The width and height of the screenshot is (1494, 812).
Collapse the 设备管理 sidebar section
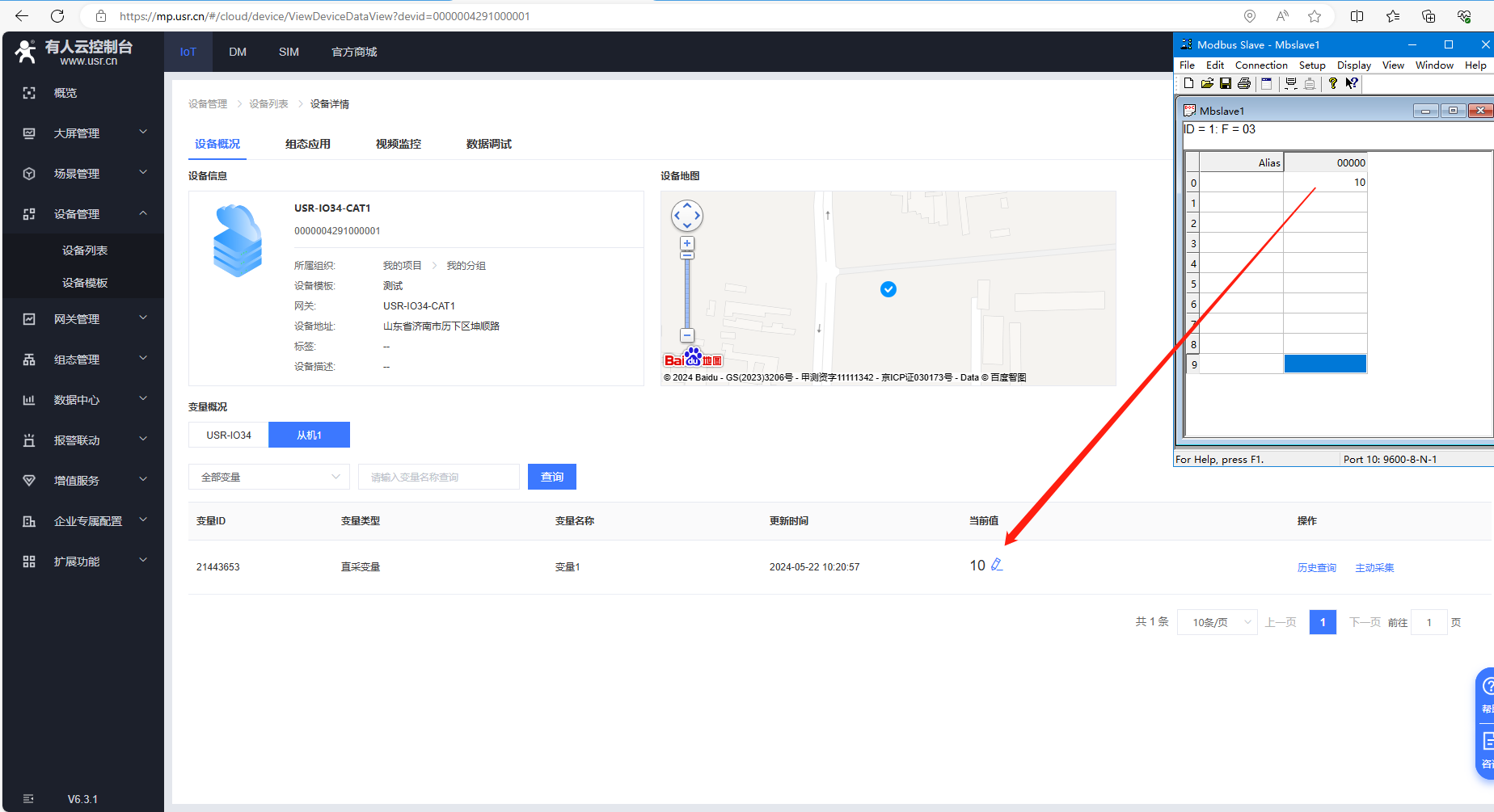click(143, 213)
